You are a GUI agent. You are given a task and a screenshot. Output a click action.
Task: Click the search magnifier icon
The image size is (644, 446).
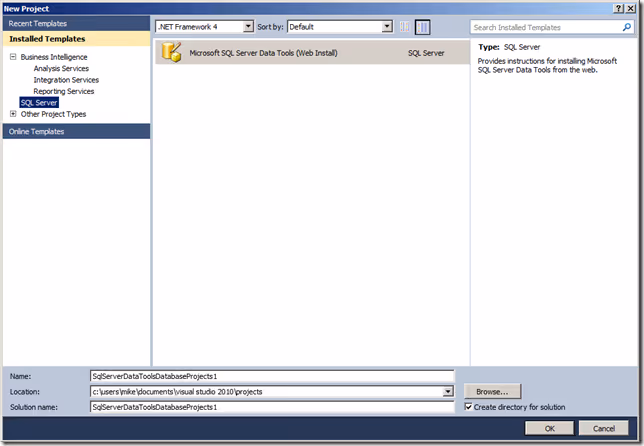point(626,27)
